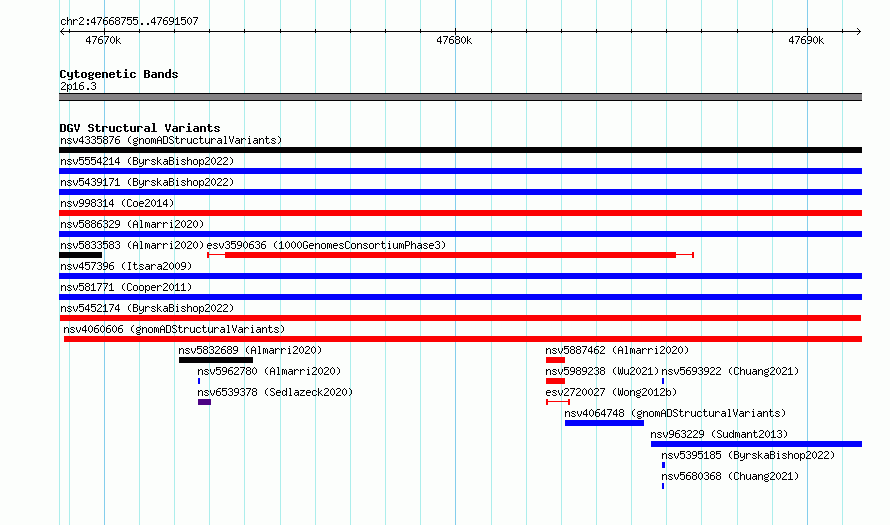Viewport: 890px width, 525px height.
Task: Select the blue nsv5886329 variant bar
Action: 460,234
